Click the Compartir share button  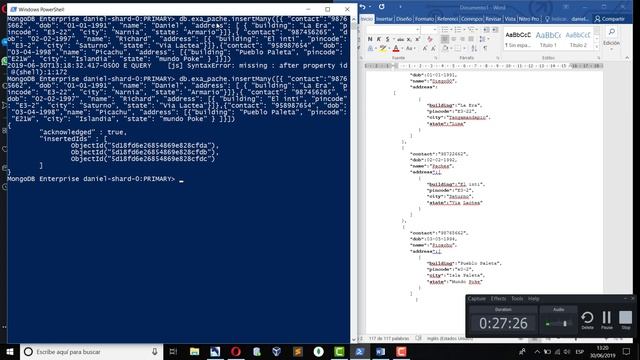tap(609, 19)
